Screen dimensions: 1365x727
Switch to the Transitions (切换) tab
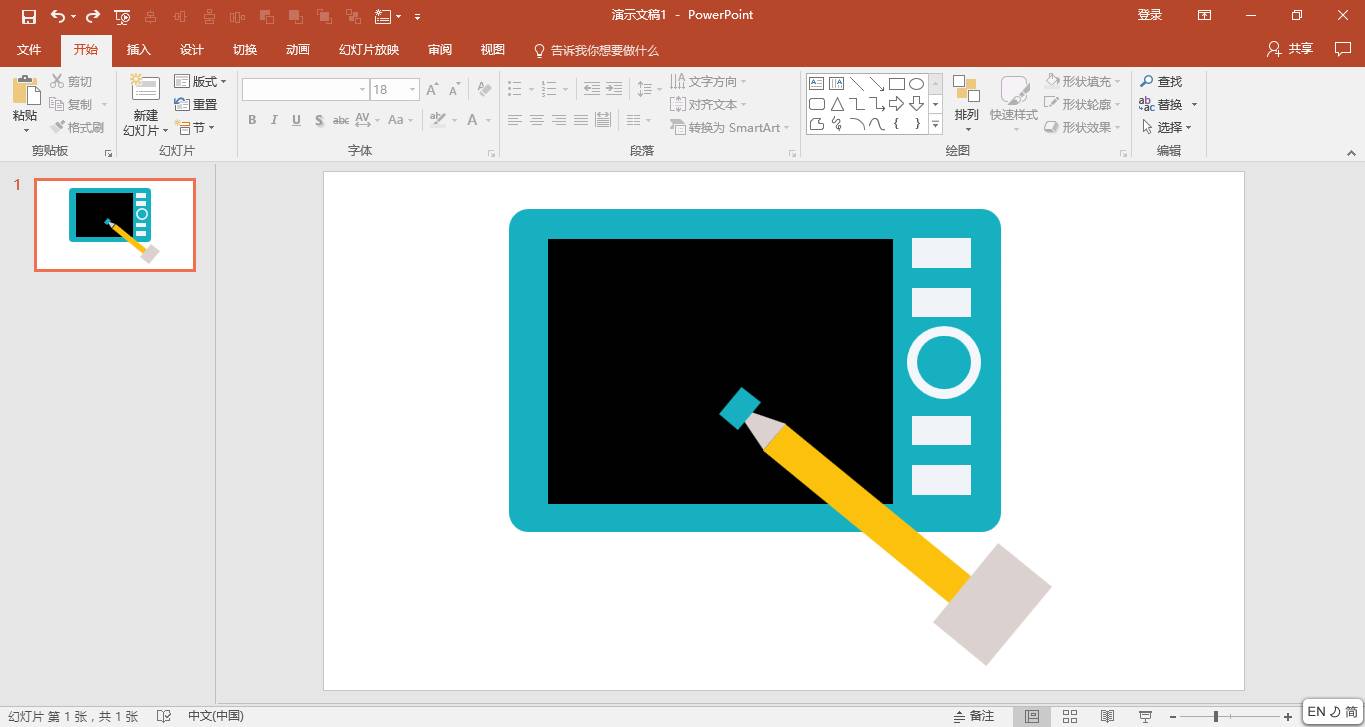tap(245, 50)
